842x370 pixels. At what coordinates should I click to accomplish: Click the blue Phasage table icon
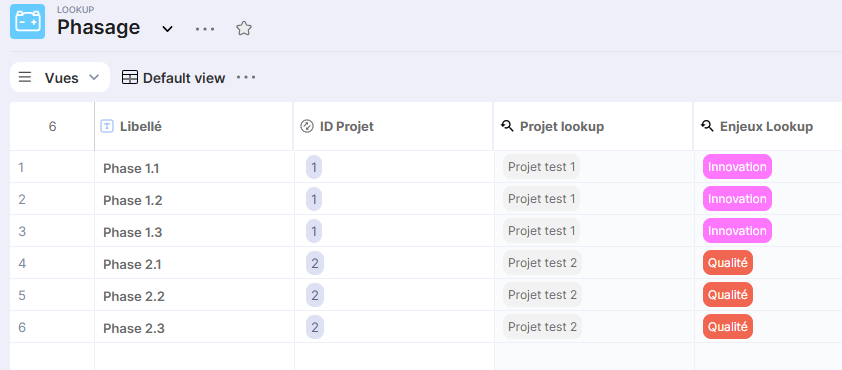coord(27,21)
